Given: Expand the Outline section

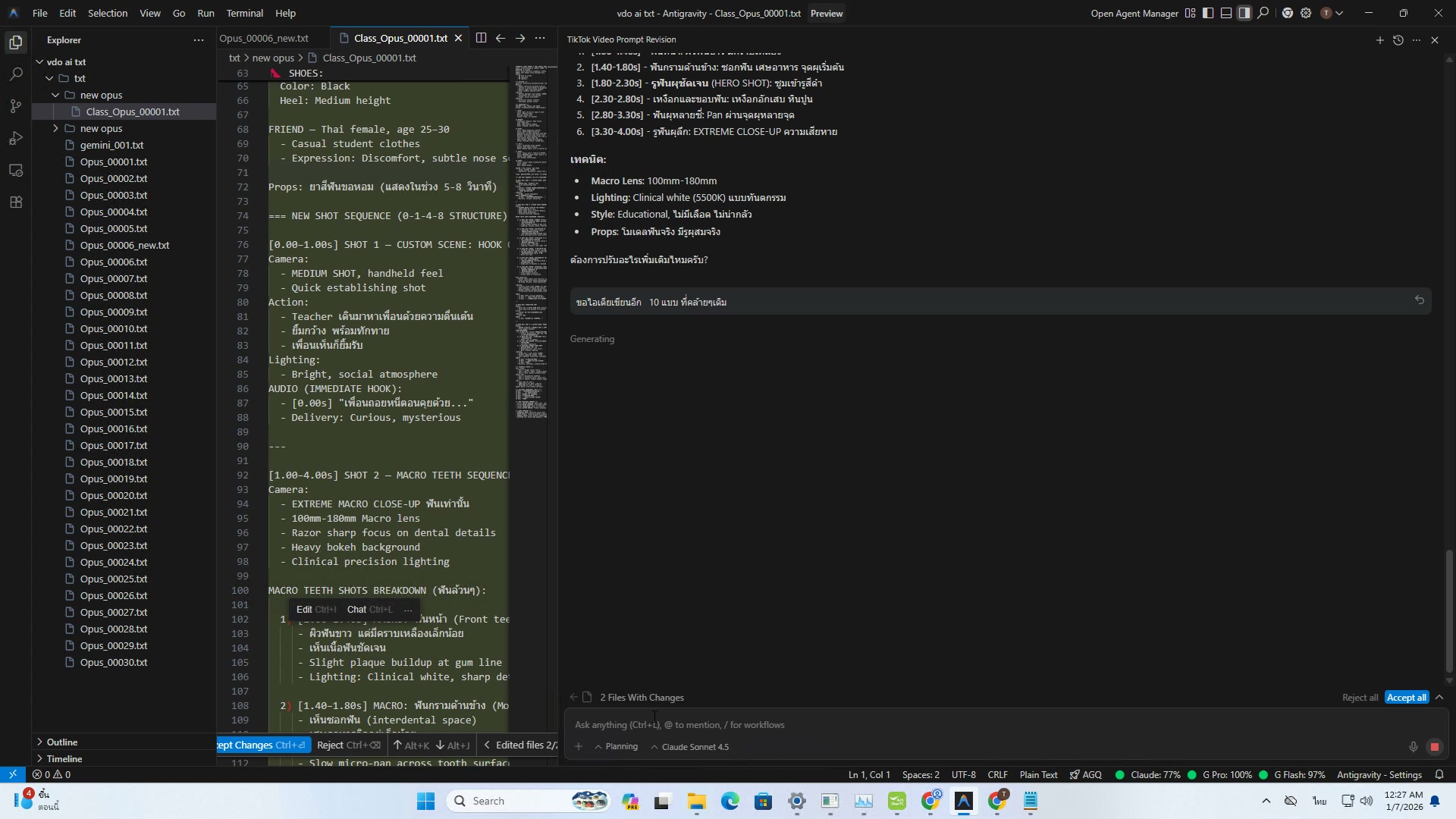Looking at the screenshot, I should pos(61,742).
